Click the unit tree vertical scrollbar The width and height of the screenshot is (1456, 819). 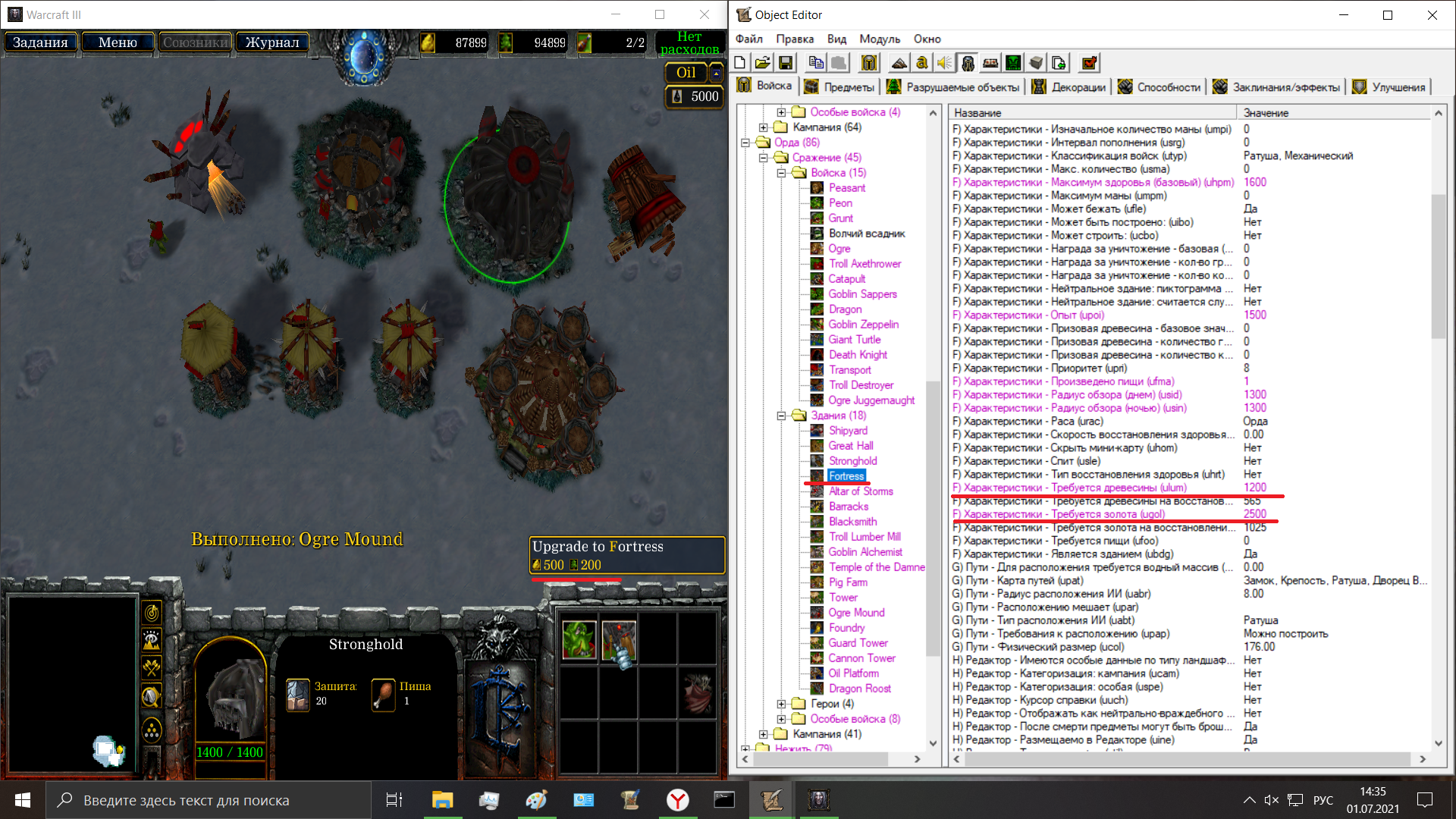(x=933, y=519)
